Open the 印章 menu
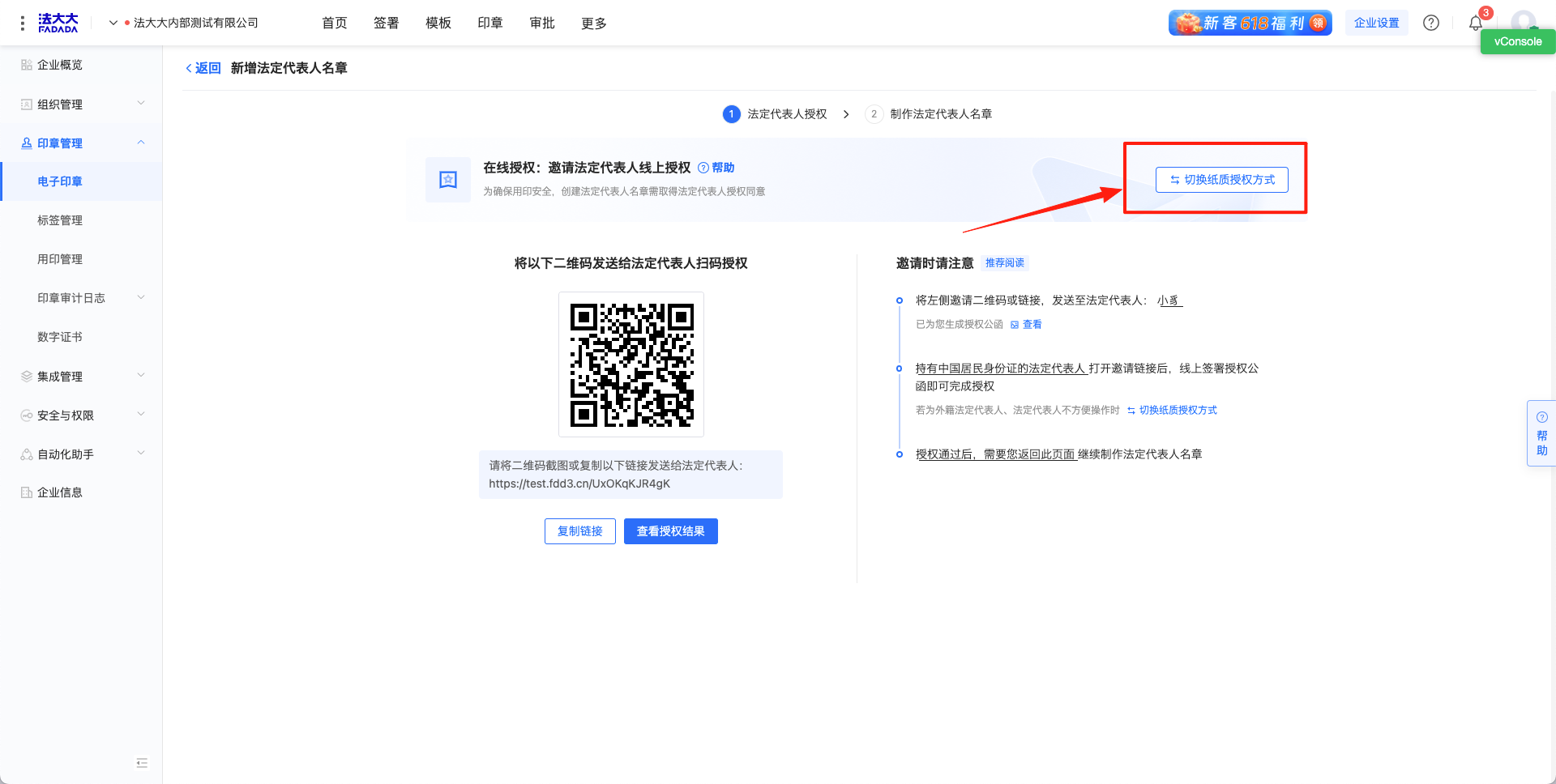 (x=489, y=23)
